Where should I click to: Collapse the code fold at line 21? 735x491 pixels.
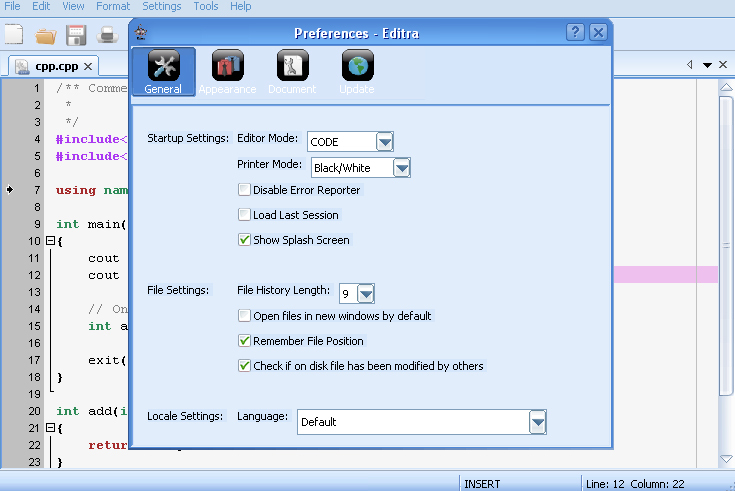click(51, 427)
